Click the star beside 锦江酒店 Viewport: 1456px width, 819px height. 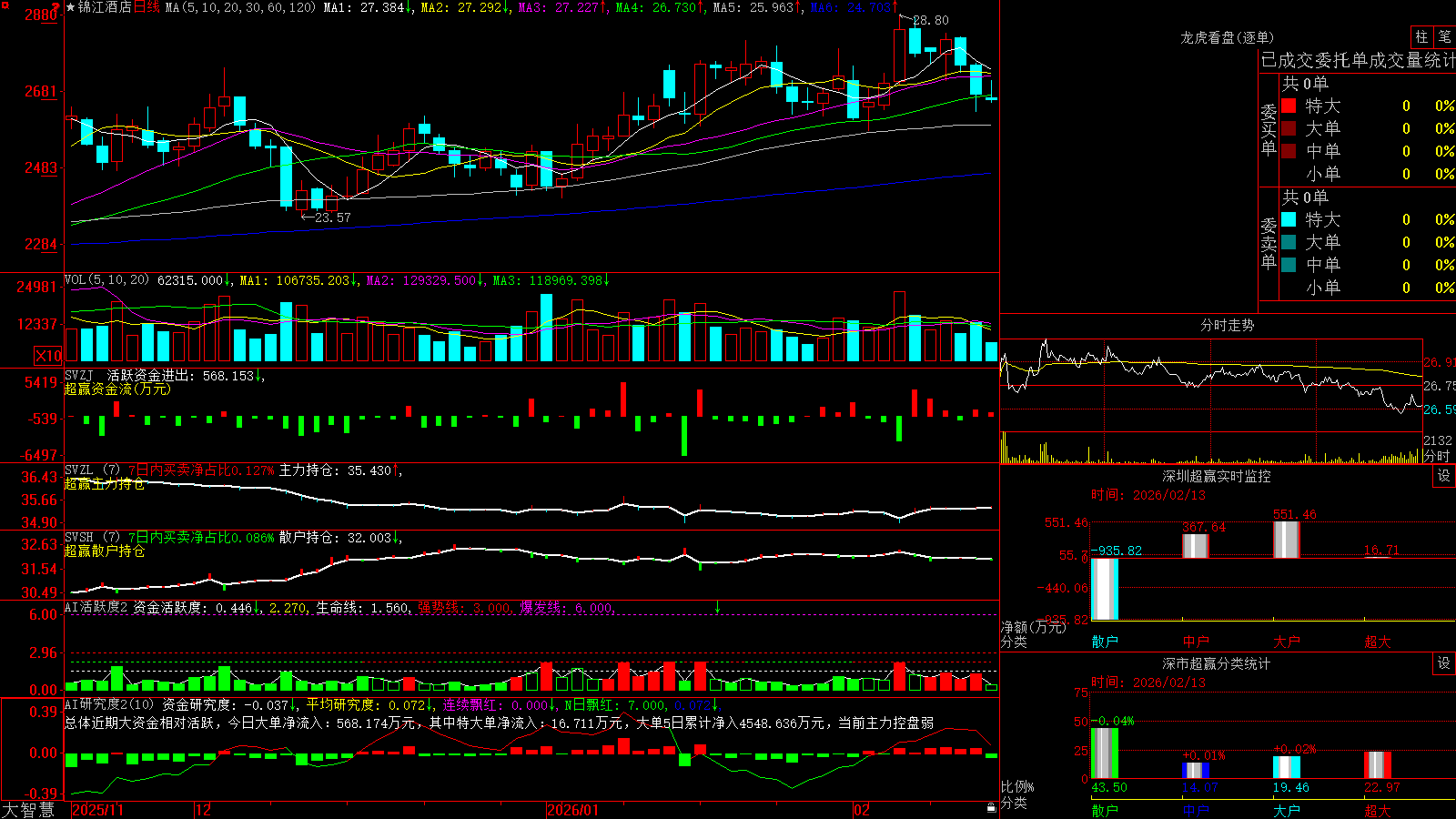[x=70, y=7]
